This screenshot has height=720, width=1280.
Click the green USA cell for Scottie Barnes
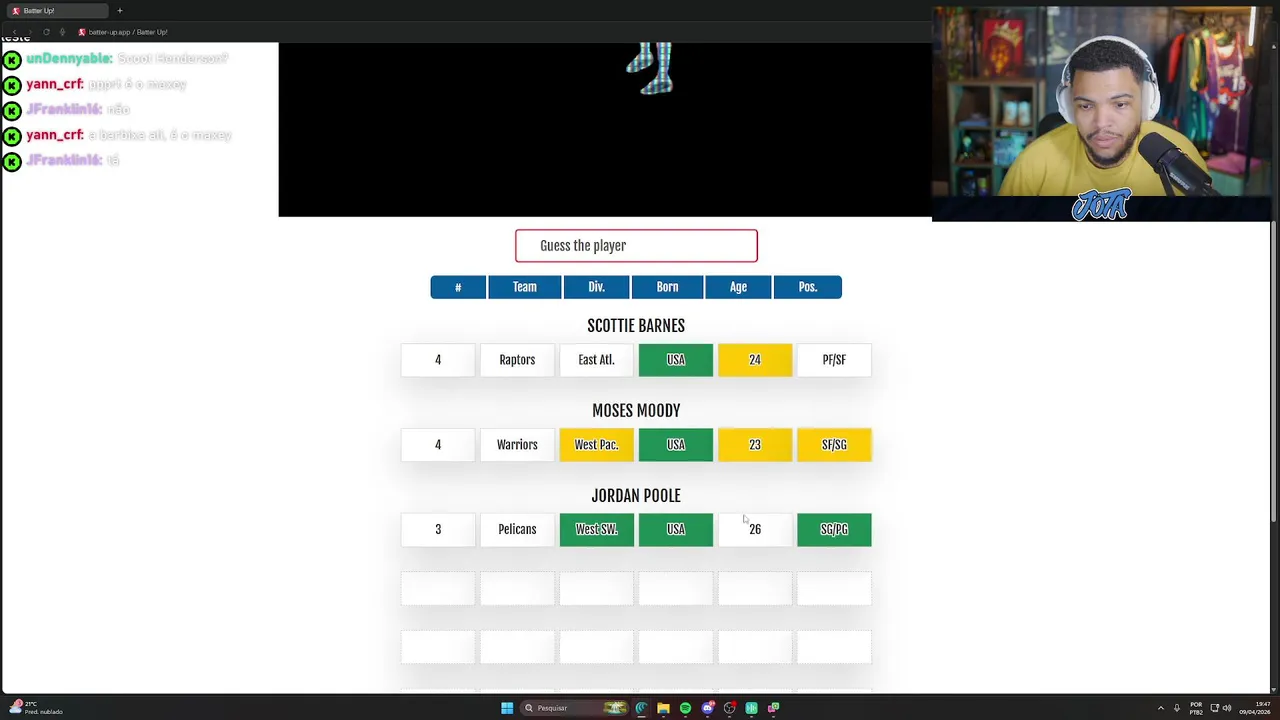[x=676, y=360]
